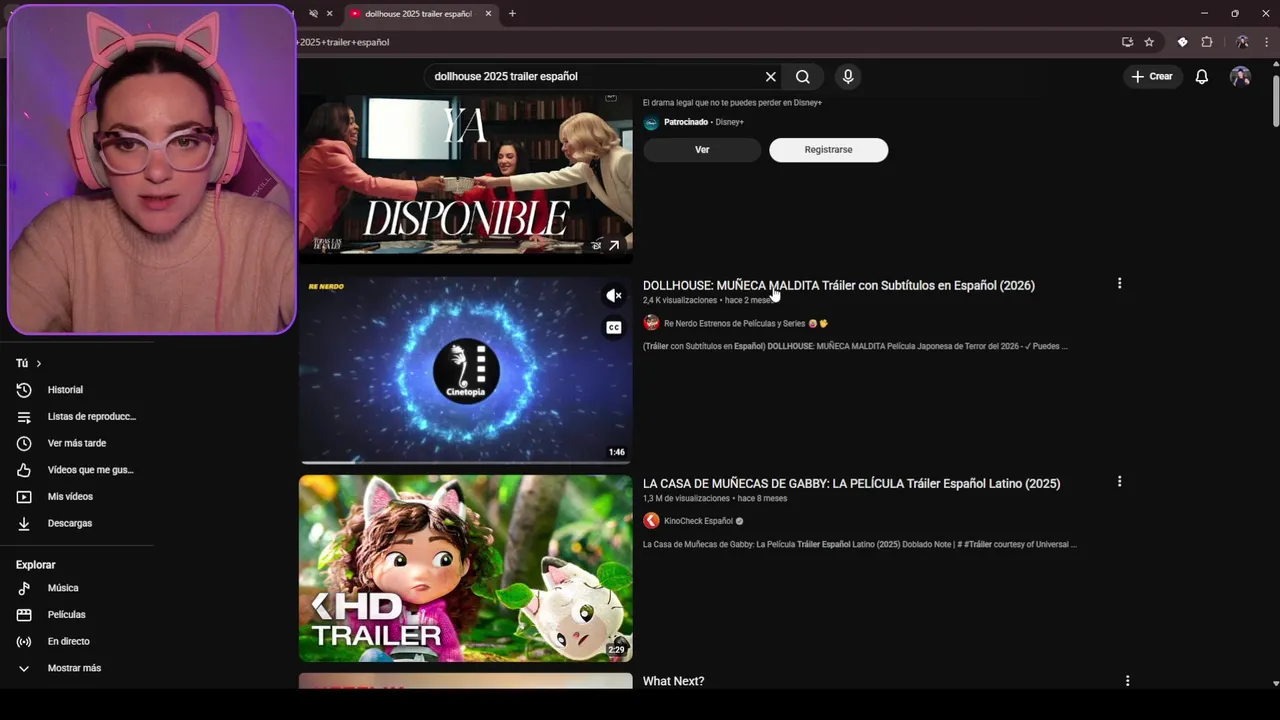Open a new browser tab
1280x720 pixels.
point(512,14)
